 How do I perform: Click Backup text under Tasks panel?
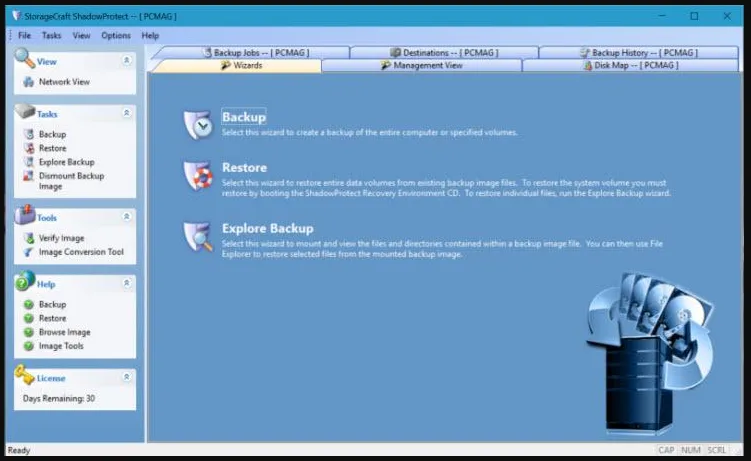tap(53, 134)
